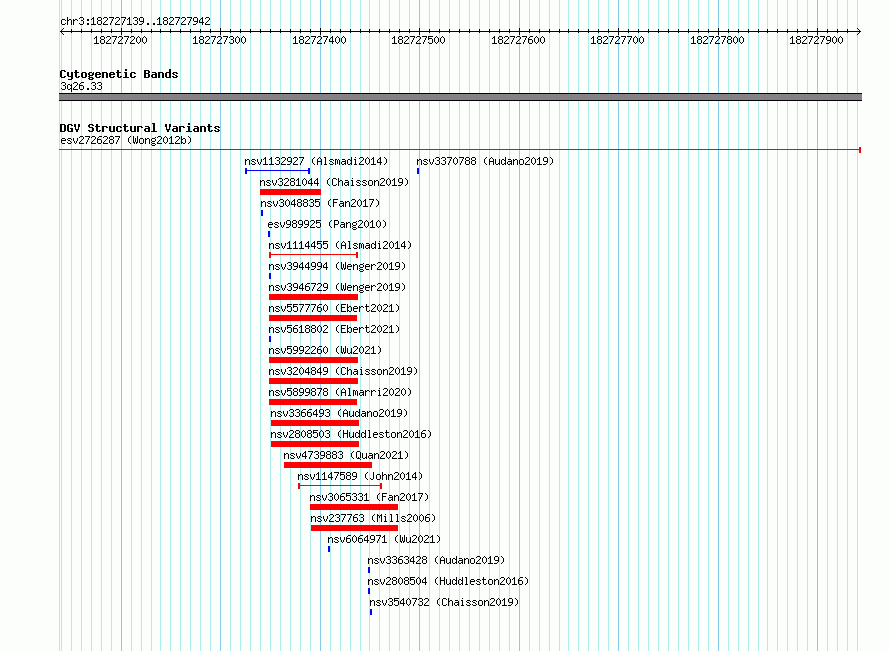Click the red bar under nsv3946729
Screen dimensions: 890x651
coord(313,297)
